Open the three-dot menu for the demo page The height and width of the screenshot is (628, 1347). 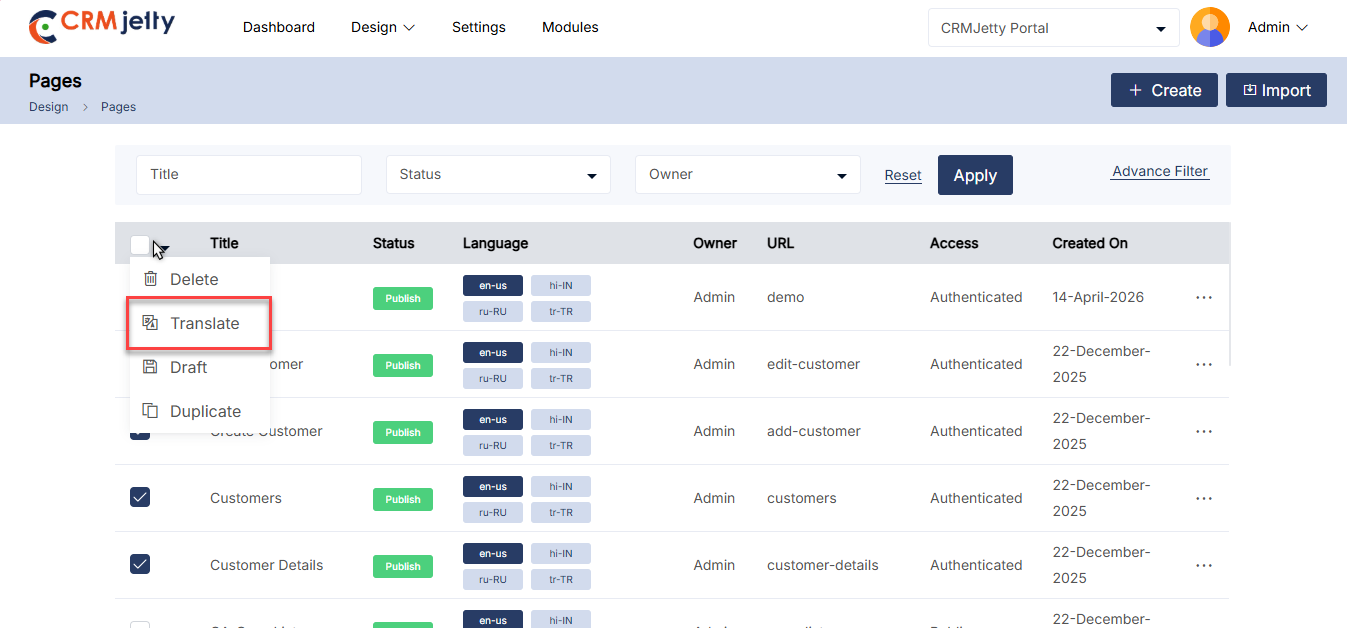(1203, 298)
